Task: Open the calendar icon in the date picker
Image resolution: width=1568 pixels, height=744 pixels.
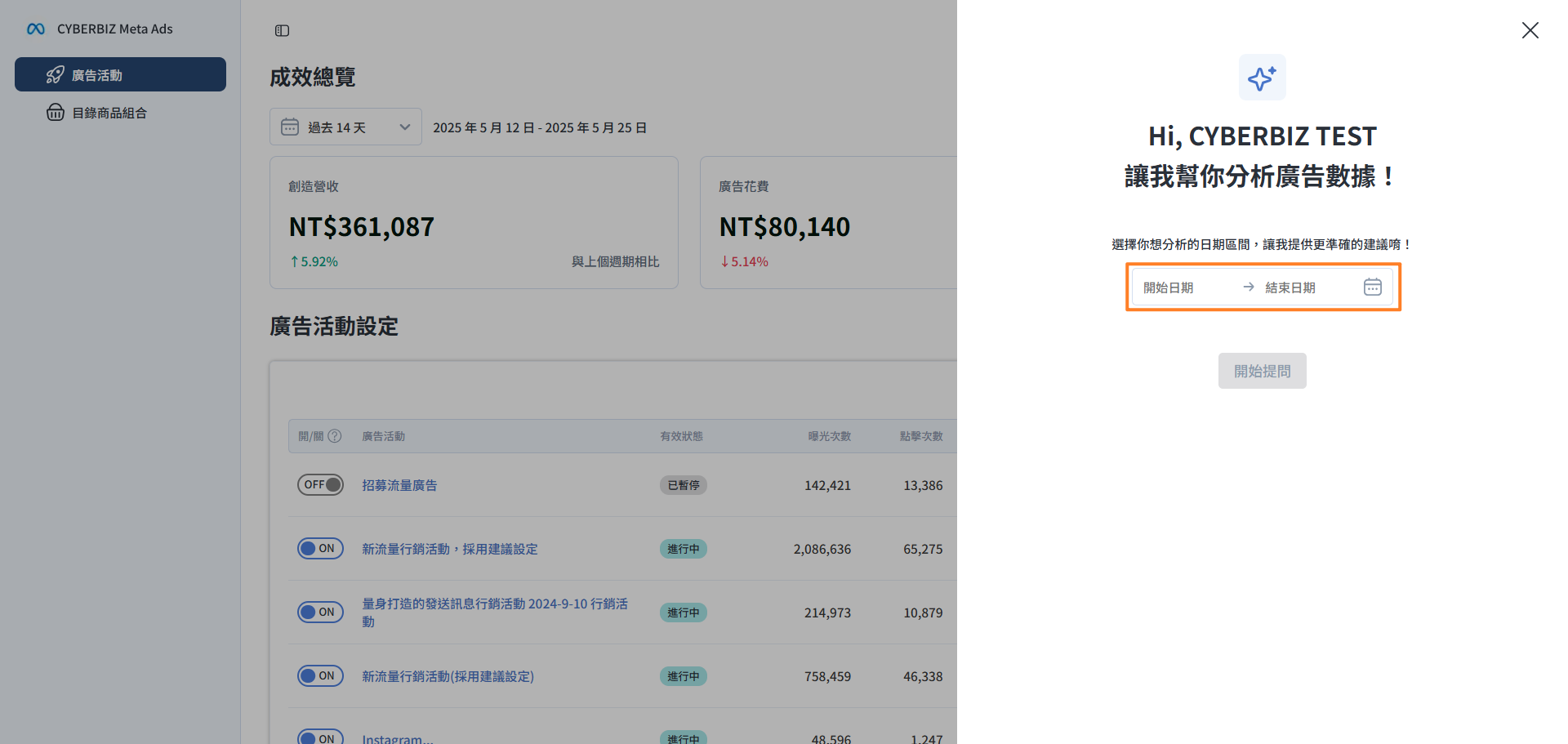Action: coord(1373,287)
